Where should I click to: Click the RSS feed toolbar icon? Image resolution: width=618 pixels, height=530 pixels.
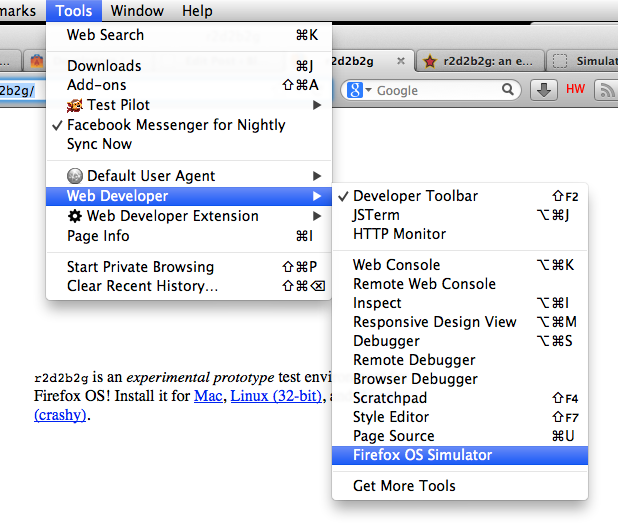pos(607,90)
